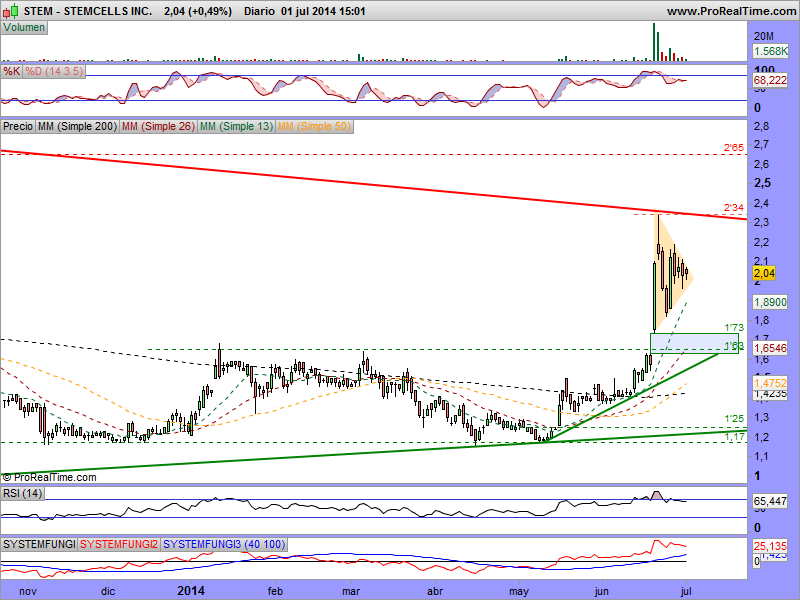The image size is (800, 600).
Task: Click the "nov" label on the time axis
Action: [28, 591]
